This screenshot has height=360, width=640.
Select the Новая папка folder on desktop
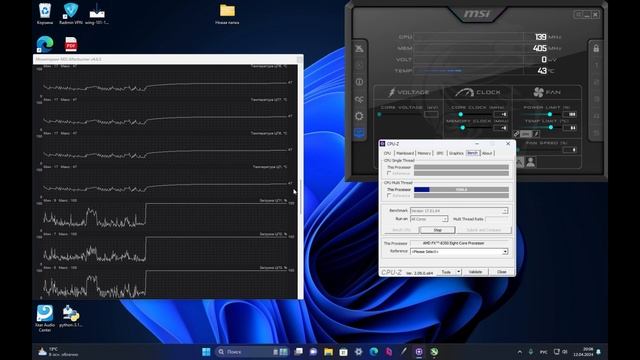[x=227, y=14]
